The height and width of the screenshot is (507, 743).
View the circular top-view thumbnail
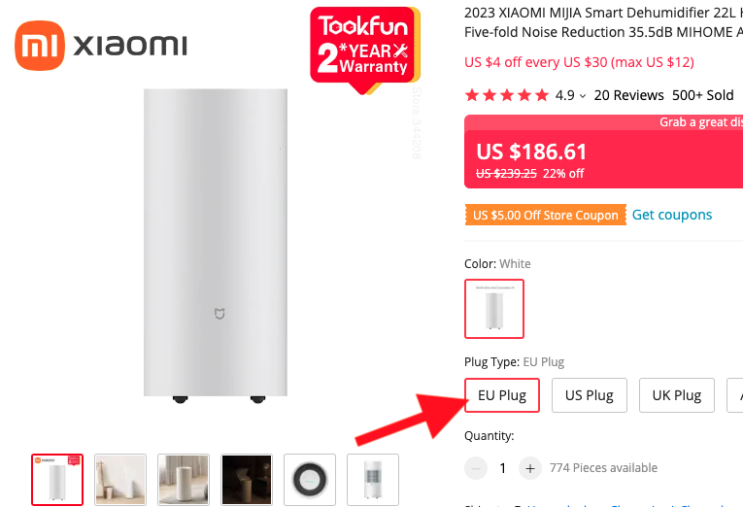[310, 480]
